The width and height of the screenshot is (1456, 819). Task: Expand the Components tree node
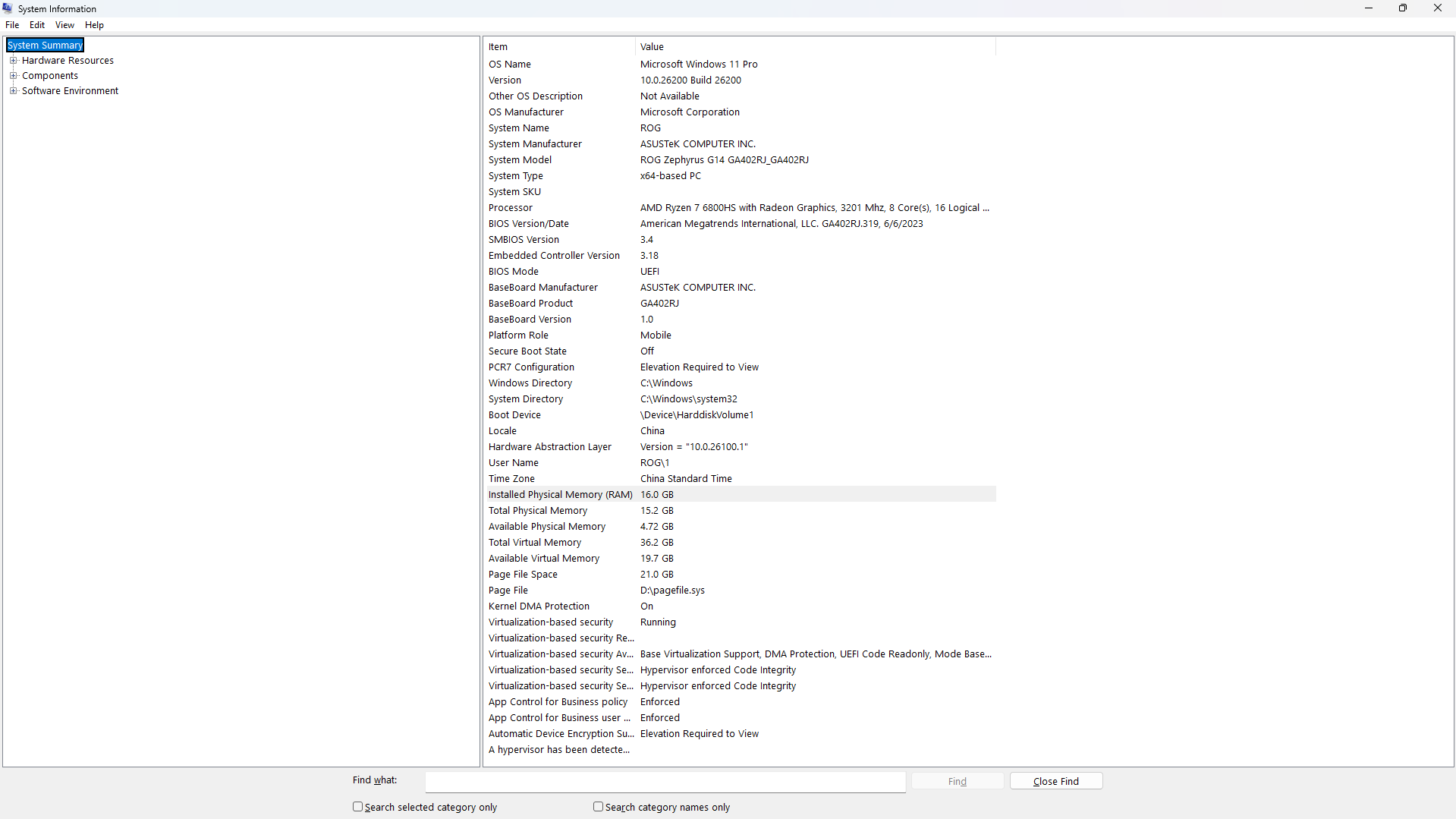13,76
